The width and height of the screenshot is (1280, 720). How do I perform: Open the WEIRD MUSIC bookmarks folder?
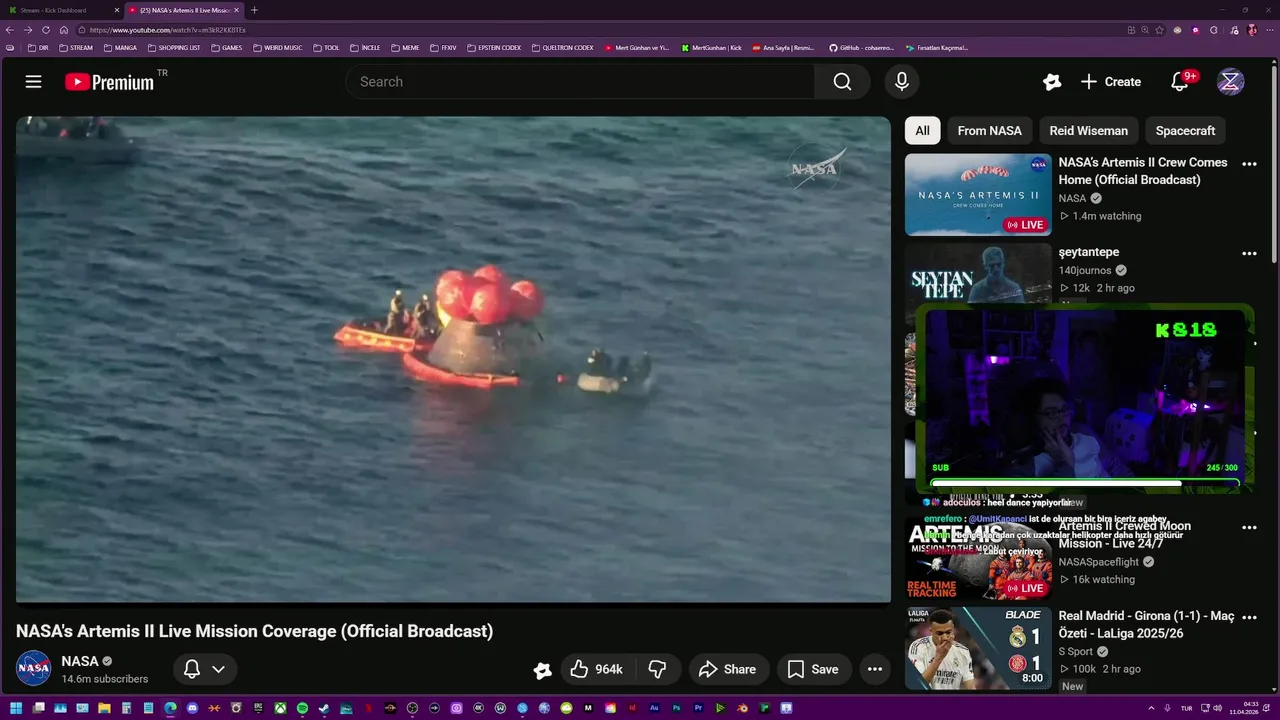(x=277, y=48)
